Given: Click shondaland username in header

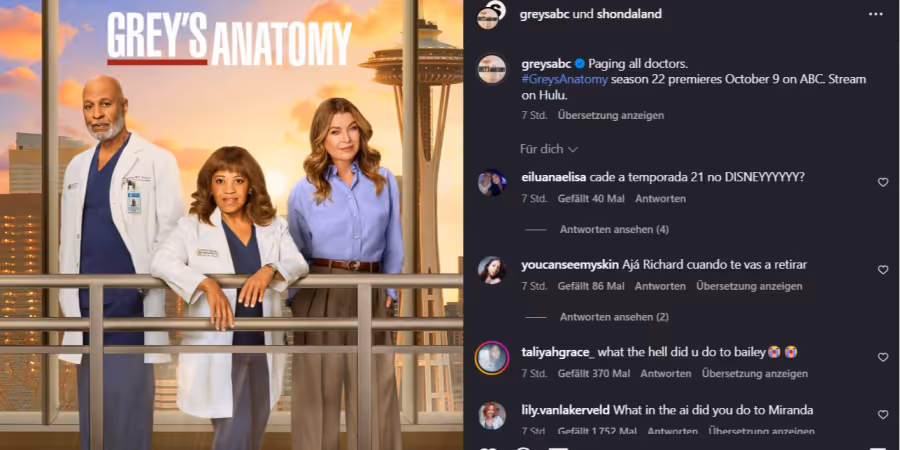Looking at the screenshot, I should click(x=629, y=14).
